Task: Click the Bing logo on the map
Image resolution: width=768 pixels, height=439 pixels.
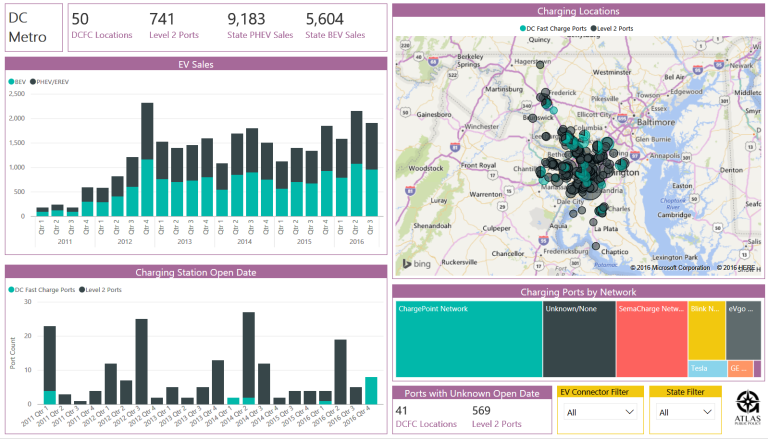Action: [x=416, y=264]
